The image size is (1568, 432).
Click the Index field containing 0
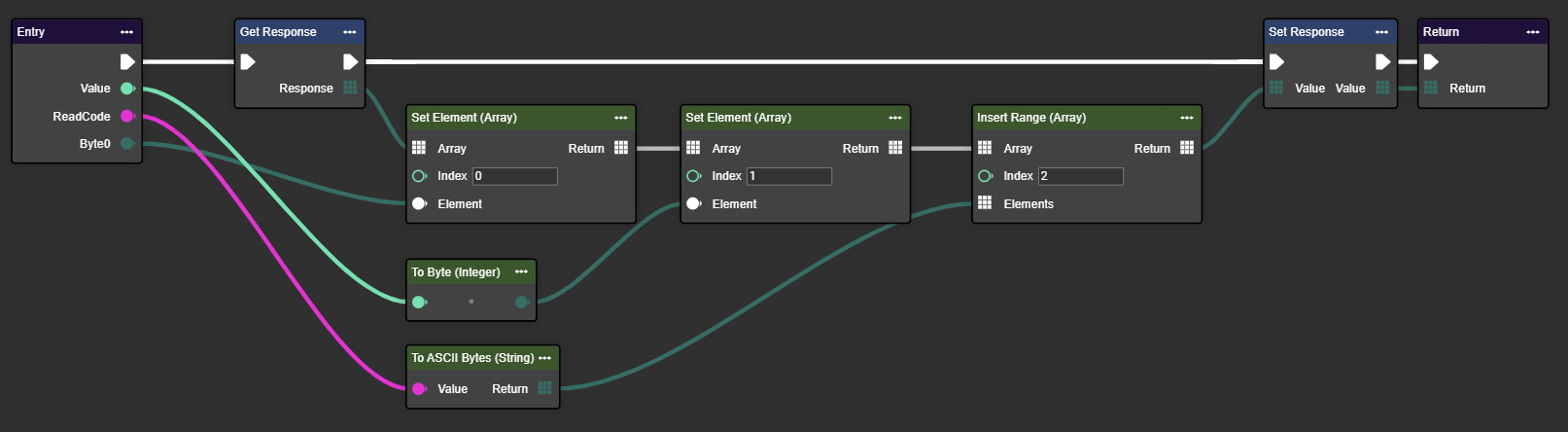(x=514, y=176)
